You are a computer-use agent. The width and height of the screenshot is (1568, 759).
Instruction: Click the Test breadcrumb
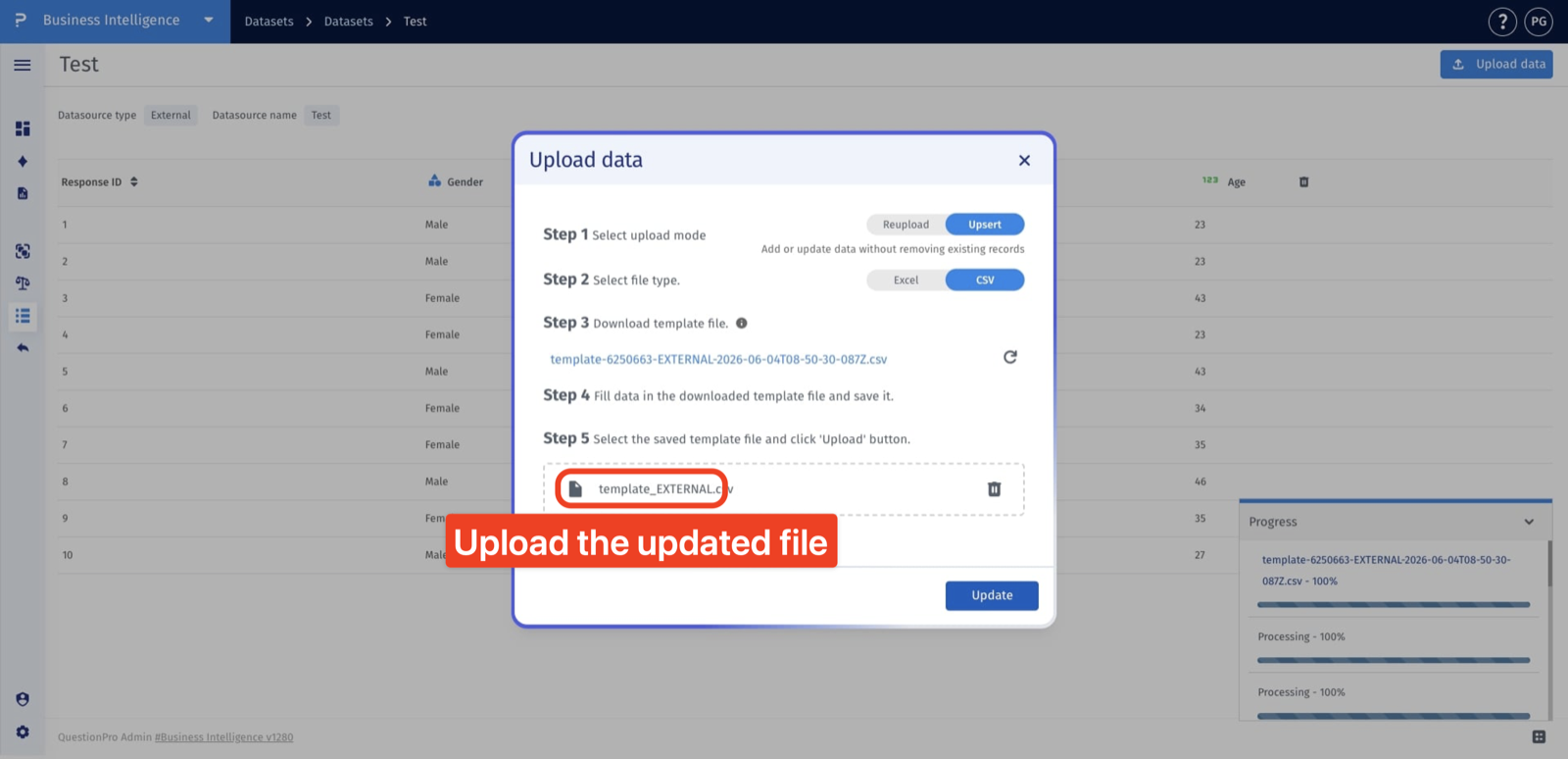pyautogui.click(x=415, y=22)
